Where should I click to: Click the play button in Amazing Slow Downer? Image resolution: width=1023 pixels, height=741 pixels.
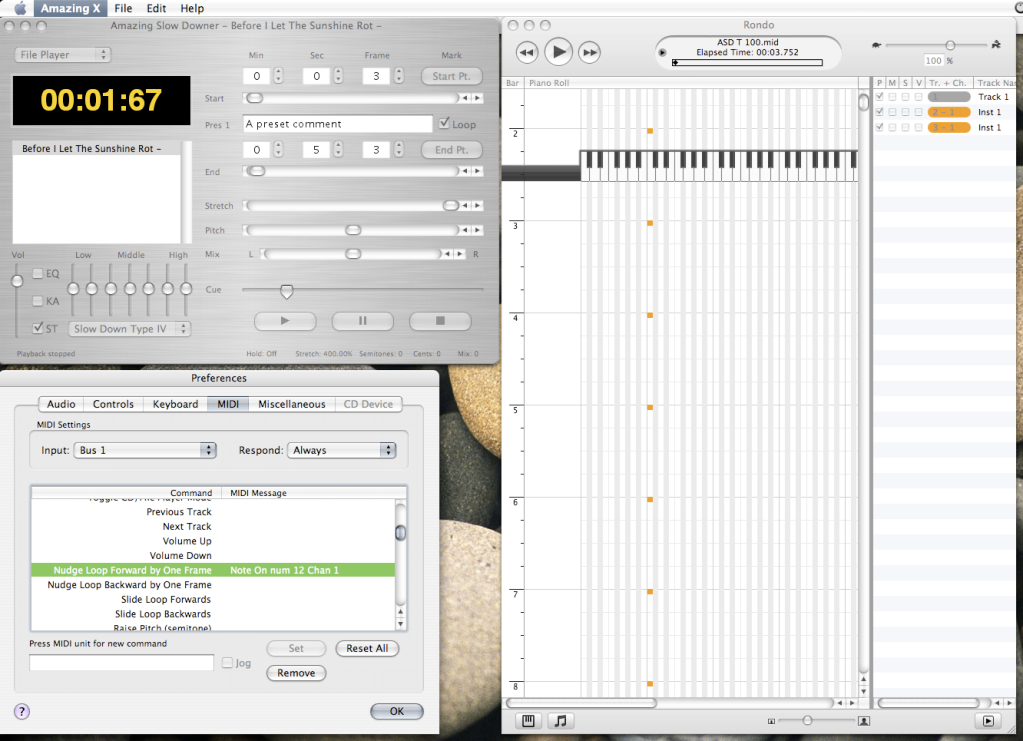285,321
